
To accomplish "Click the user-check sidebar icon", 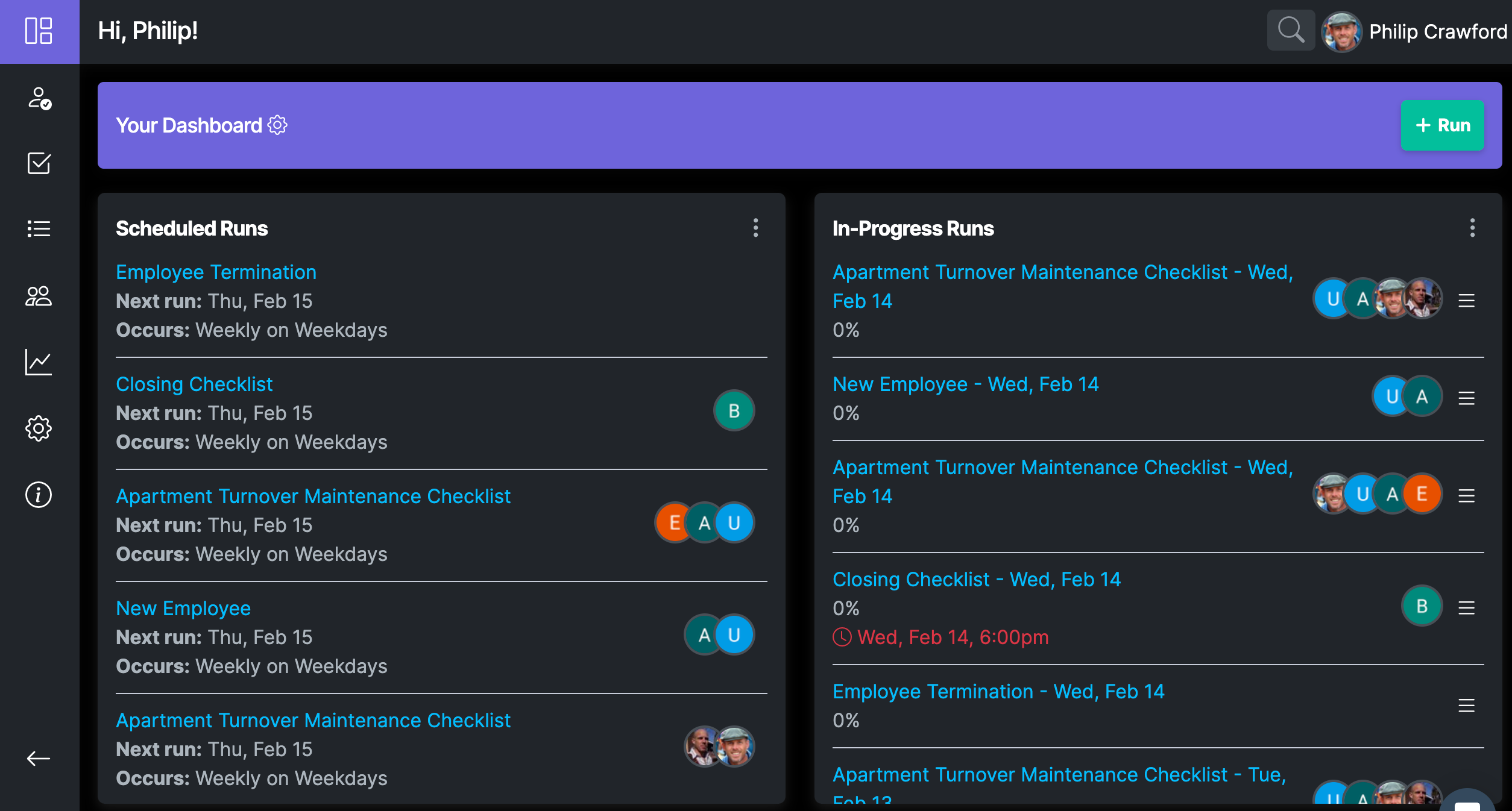I will tap(39, 98).
